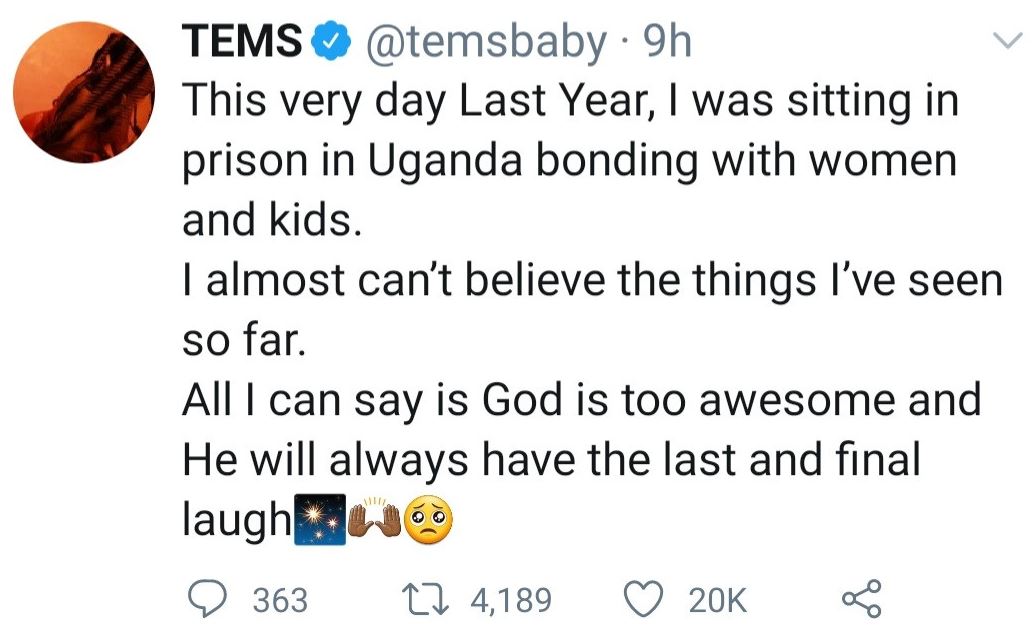Expand the tweet options chevron
The width and height of the screenshot is (1036, 634).
click(1003, 39)
